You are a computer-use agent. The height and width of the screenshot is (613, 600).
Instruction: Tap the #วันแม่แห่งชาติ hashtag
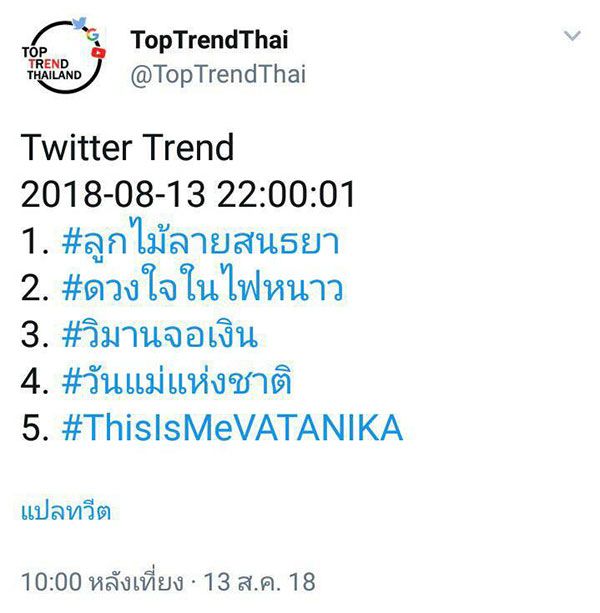[181, 381]
